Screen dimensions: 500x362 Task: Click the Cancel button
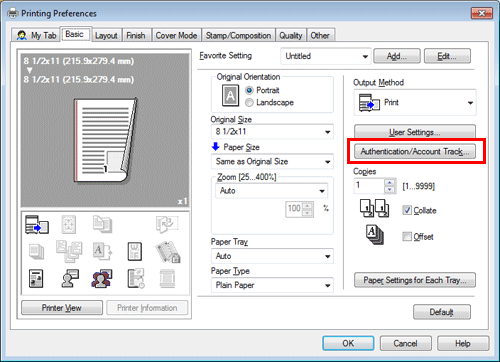[406, 343]
